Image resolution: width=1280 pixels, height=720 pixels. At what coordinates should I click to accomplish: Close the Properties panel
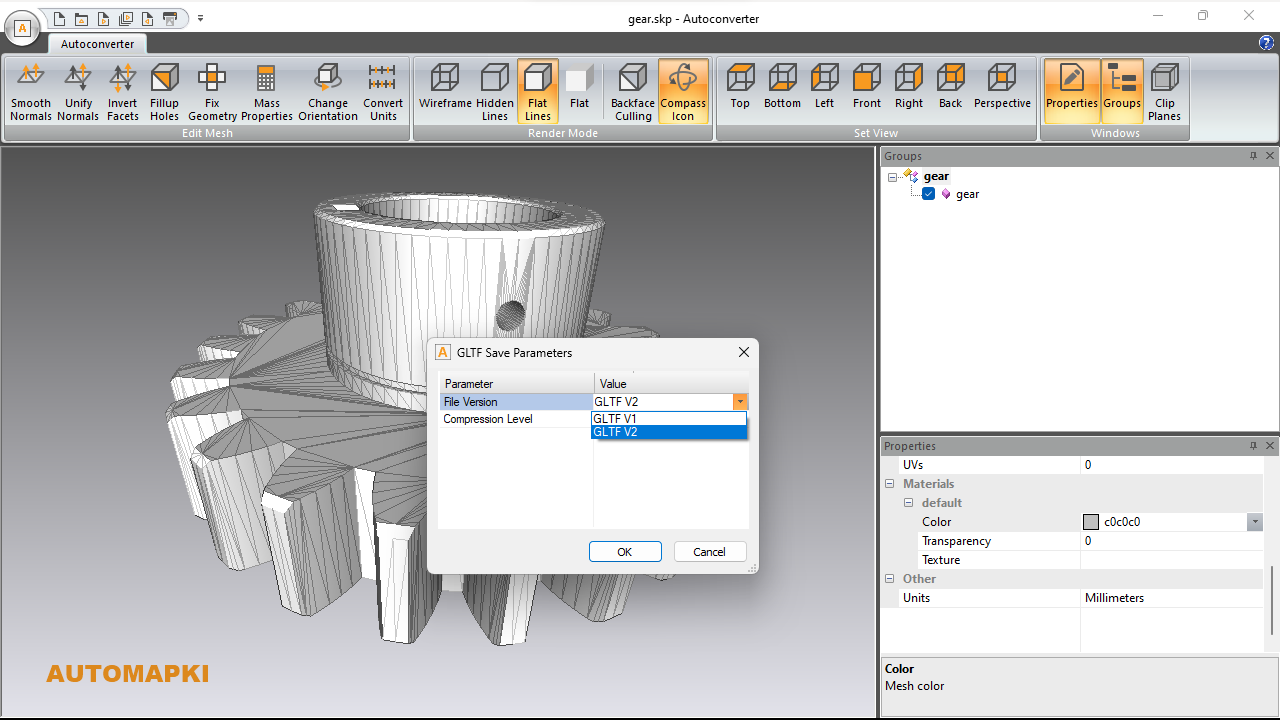[x=1270, y=446]
